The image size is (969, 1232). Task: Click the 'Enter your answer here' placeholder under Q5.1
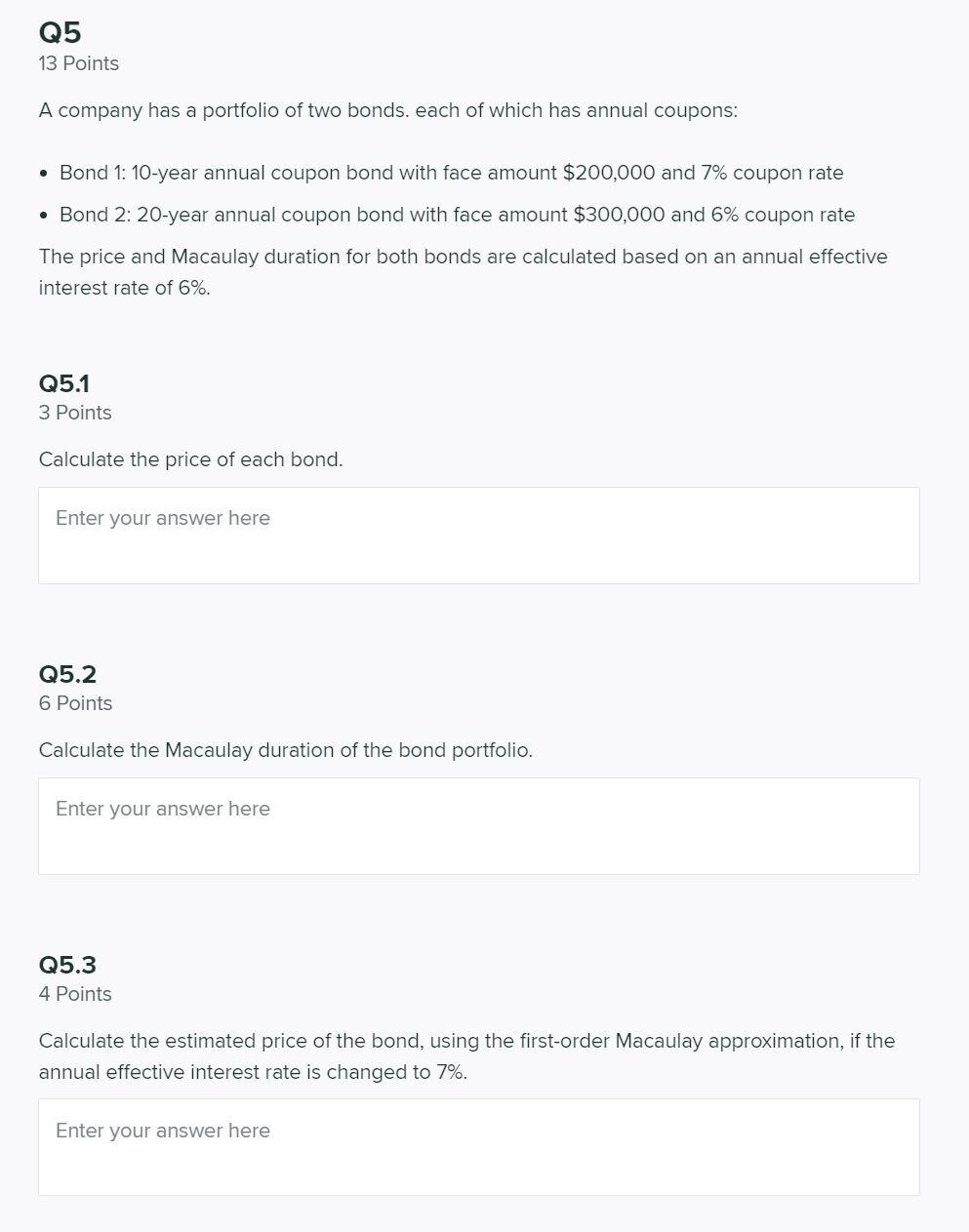[x=162, y=518]
